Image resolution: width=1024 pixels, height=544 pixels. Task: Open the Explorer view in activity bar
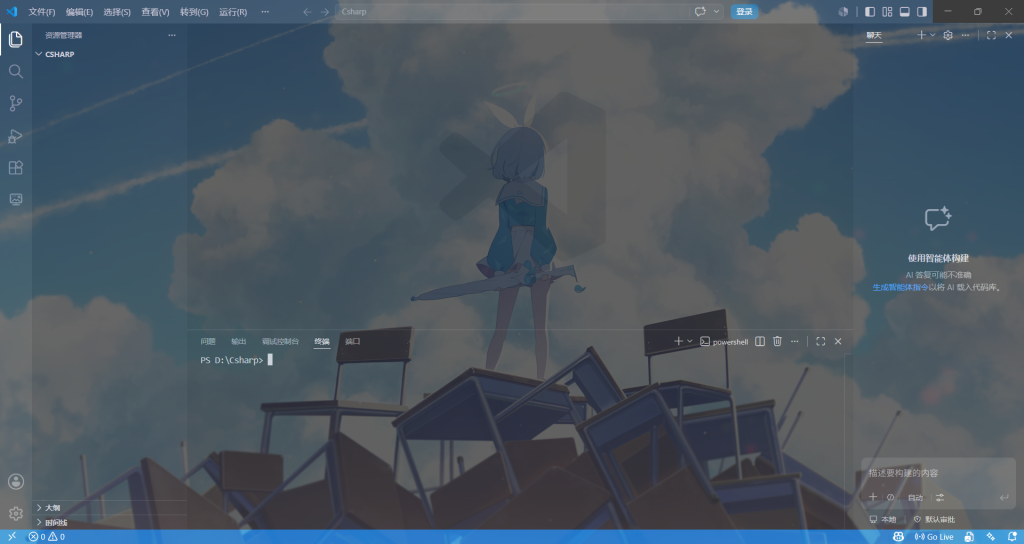(x=16, y=39)
